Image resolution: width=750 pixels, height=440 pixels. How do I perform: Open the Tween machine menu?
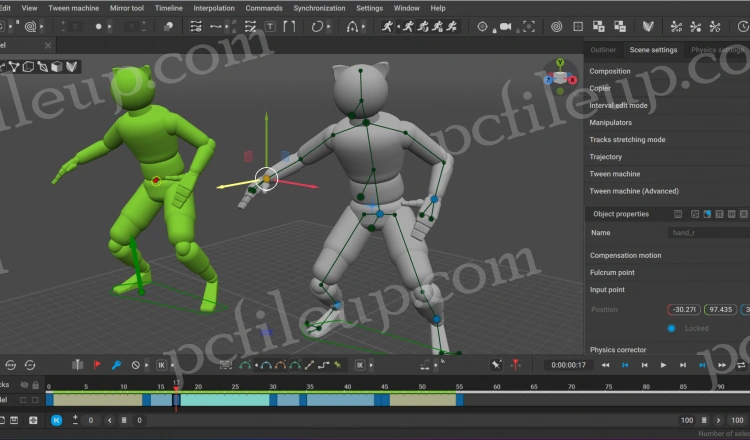[73, 8]
